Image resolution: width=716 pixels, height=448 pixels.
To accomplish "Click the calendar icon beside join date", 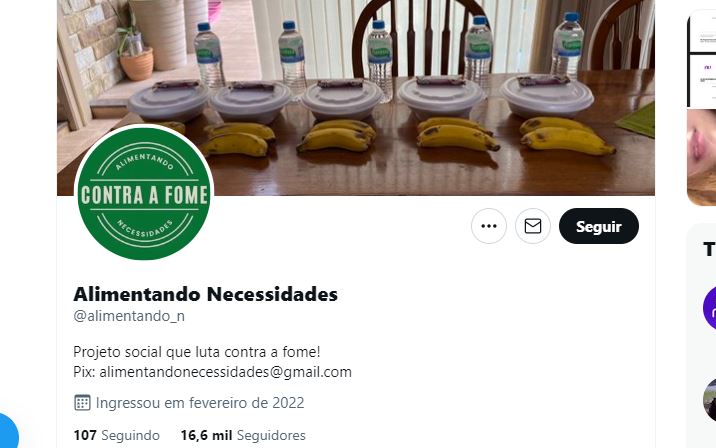I will (82, 403).
